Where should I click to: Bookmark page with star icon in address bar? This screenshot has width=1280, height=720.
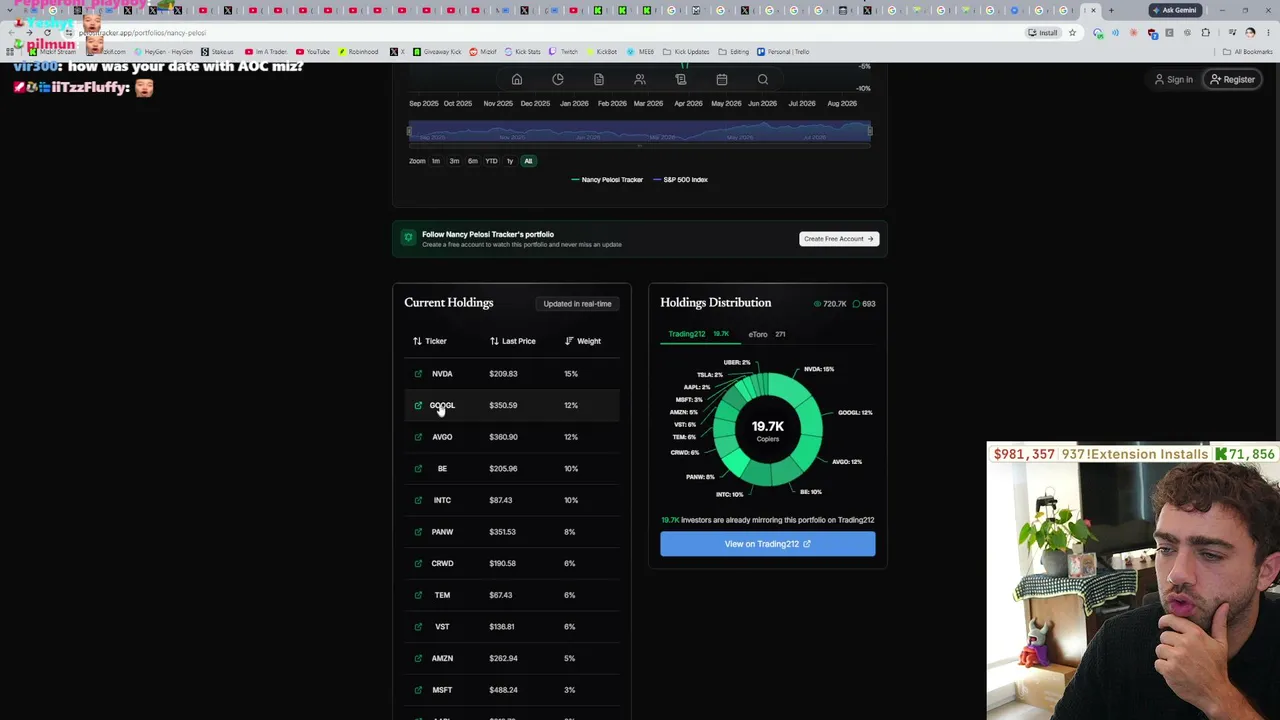1072,32
